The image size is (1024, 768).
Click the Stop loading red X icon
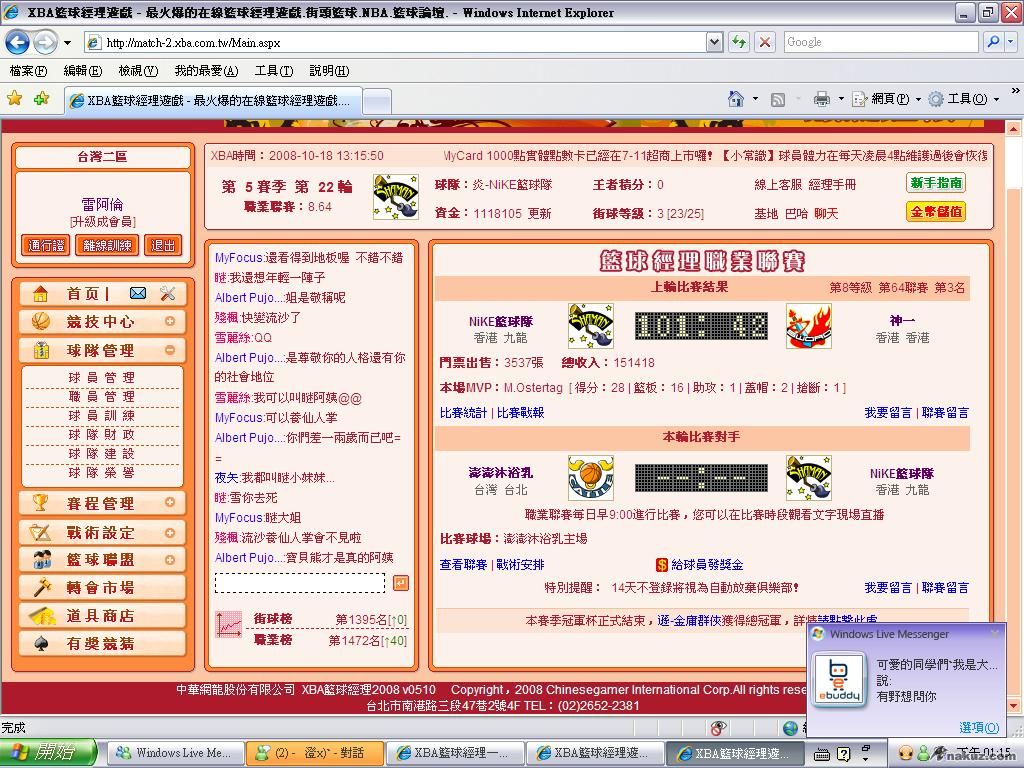point(764,42)
